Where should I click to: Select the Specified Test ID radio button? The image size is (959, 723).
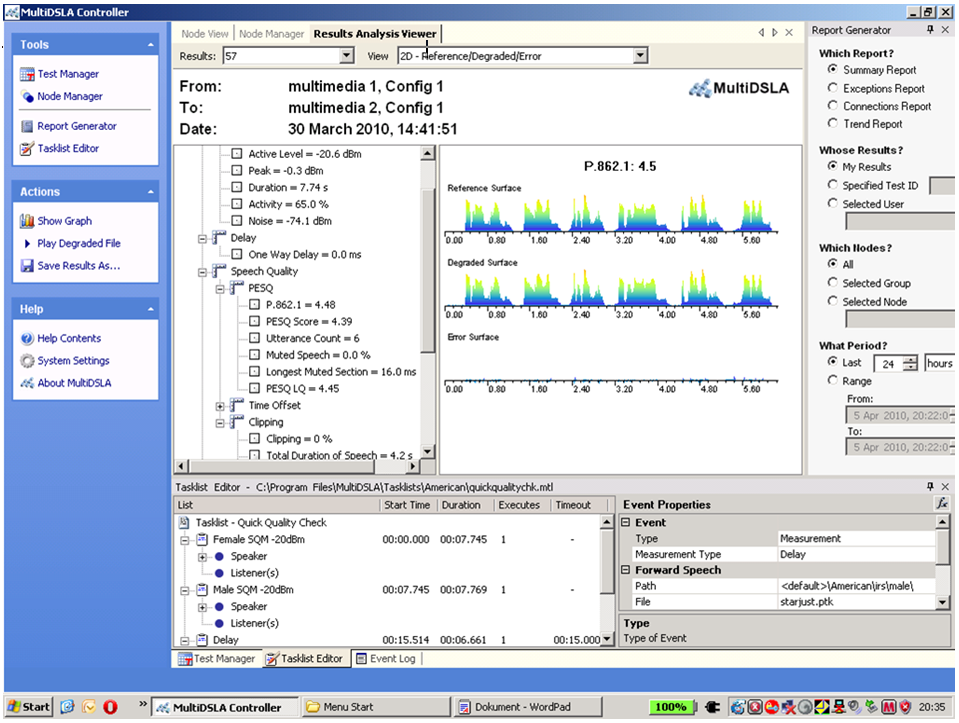point(833,185)
